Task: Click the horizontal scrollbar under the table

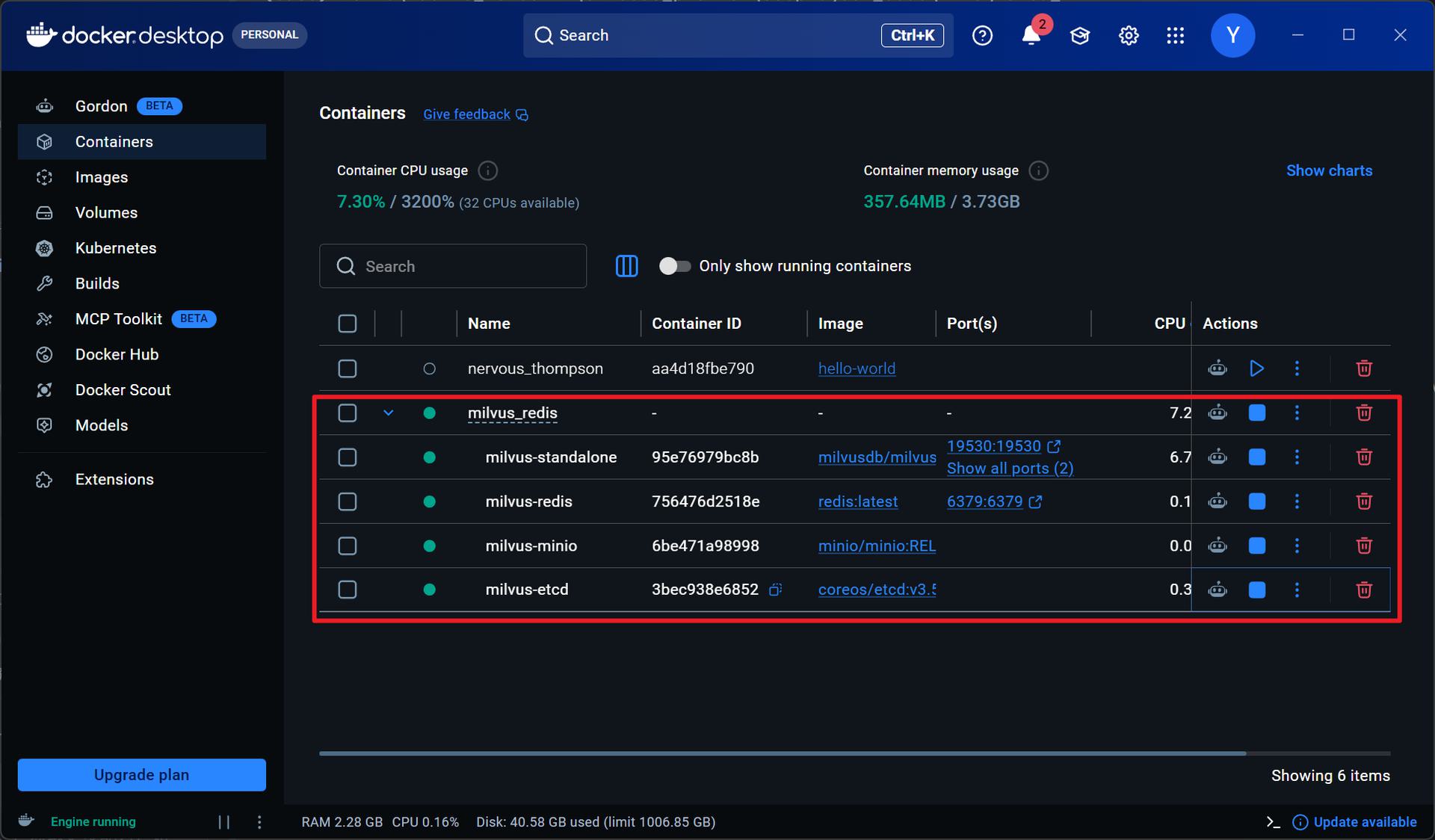Action: pyautogui.click(x=782, y=753)
